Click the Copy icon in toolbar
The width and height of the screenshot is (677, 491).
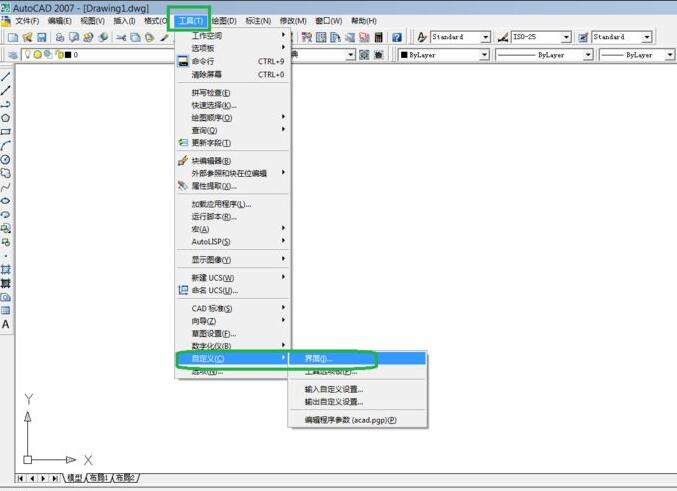(x=135, y=38)
